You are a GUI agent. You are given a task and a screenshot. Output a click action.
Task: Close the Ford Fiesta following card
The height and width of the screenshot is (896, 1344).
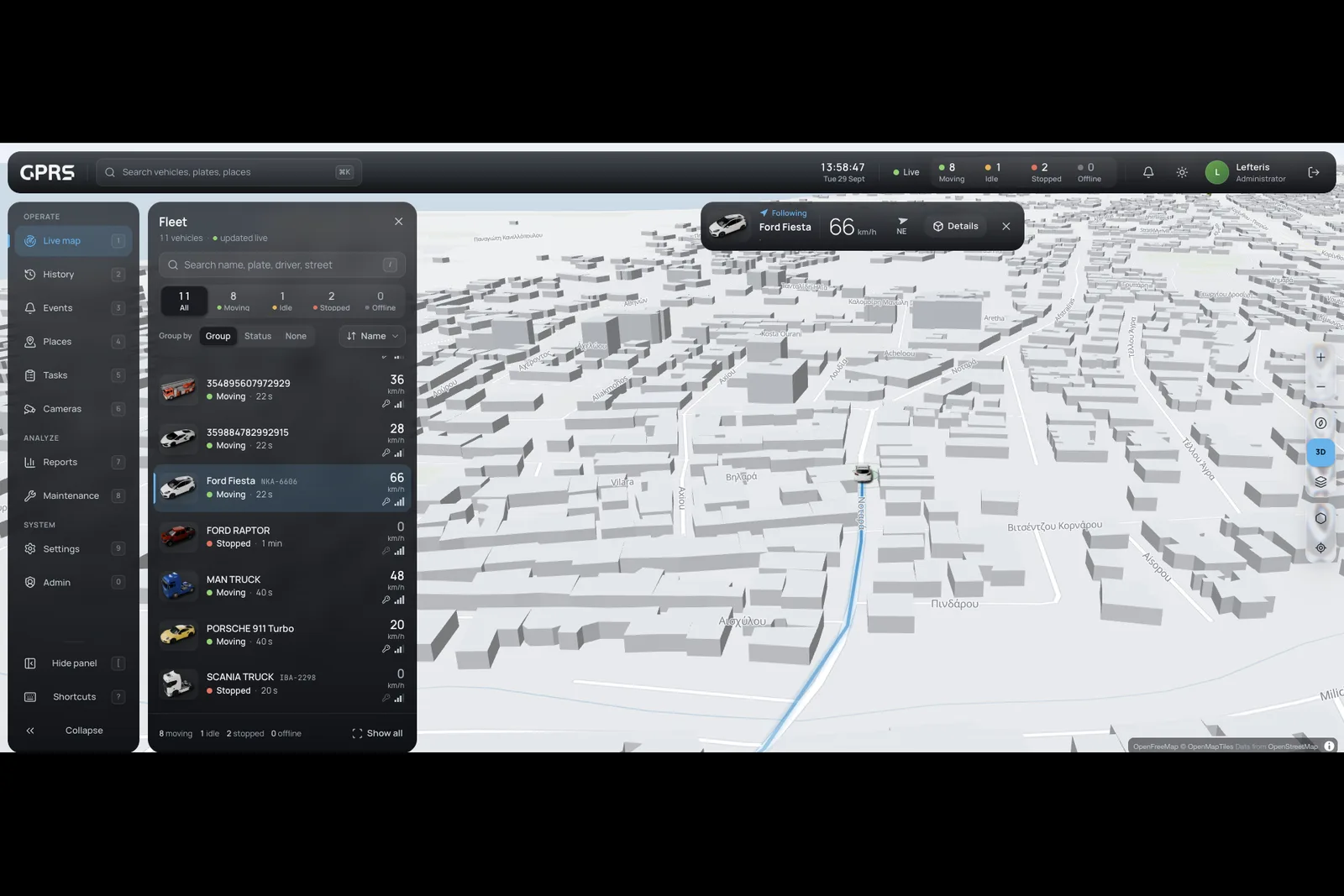1006,226
